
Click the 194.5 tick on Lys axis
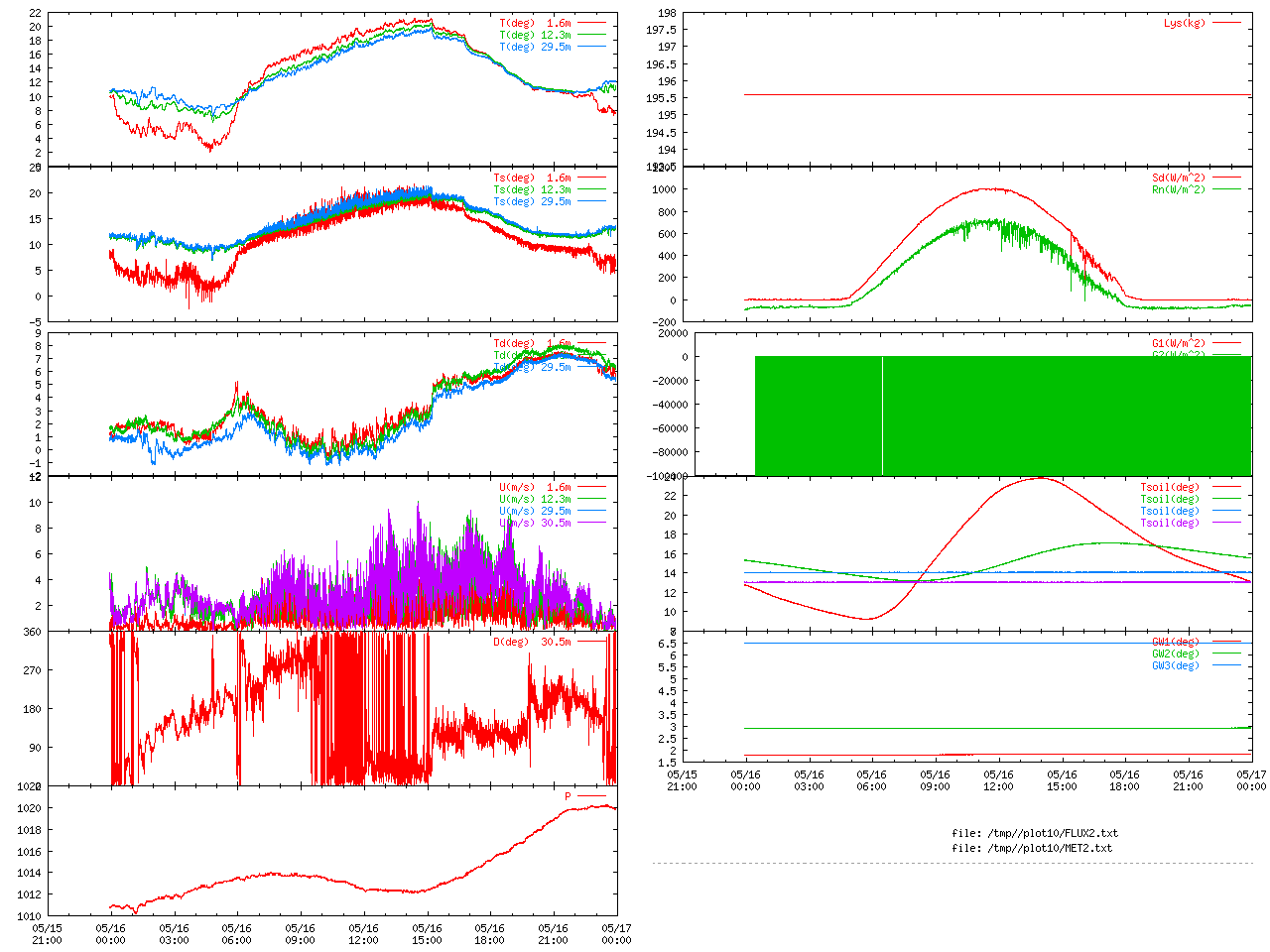[x=661, y=133]
